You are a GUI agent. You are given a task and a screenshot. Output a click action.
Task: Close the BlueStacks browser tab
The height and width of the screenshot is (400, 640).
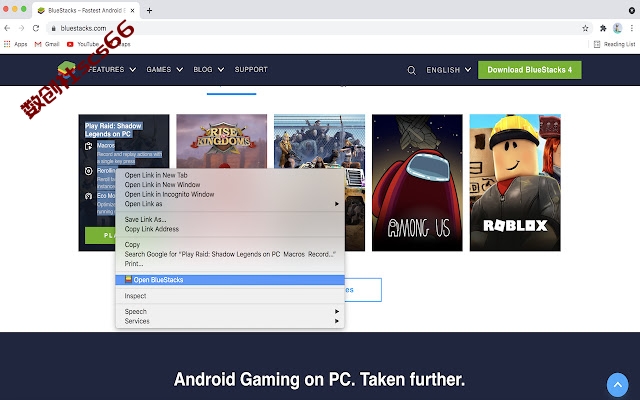click(132, 11)
